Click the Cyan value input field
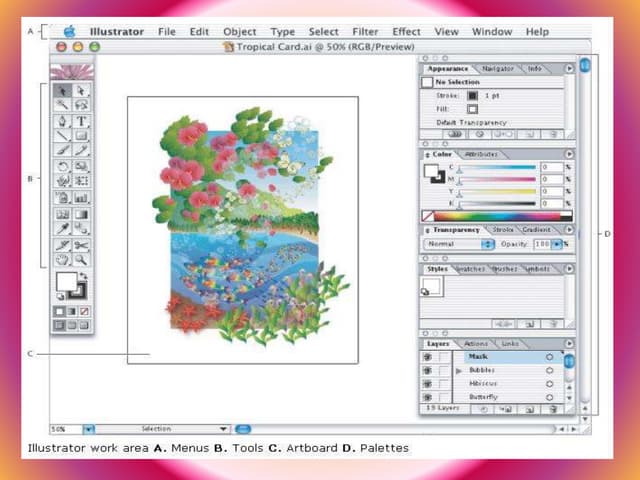The height and width of the screenshot is (480, 640). (x=551, y=167)
